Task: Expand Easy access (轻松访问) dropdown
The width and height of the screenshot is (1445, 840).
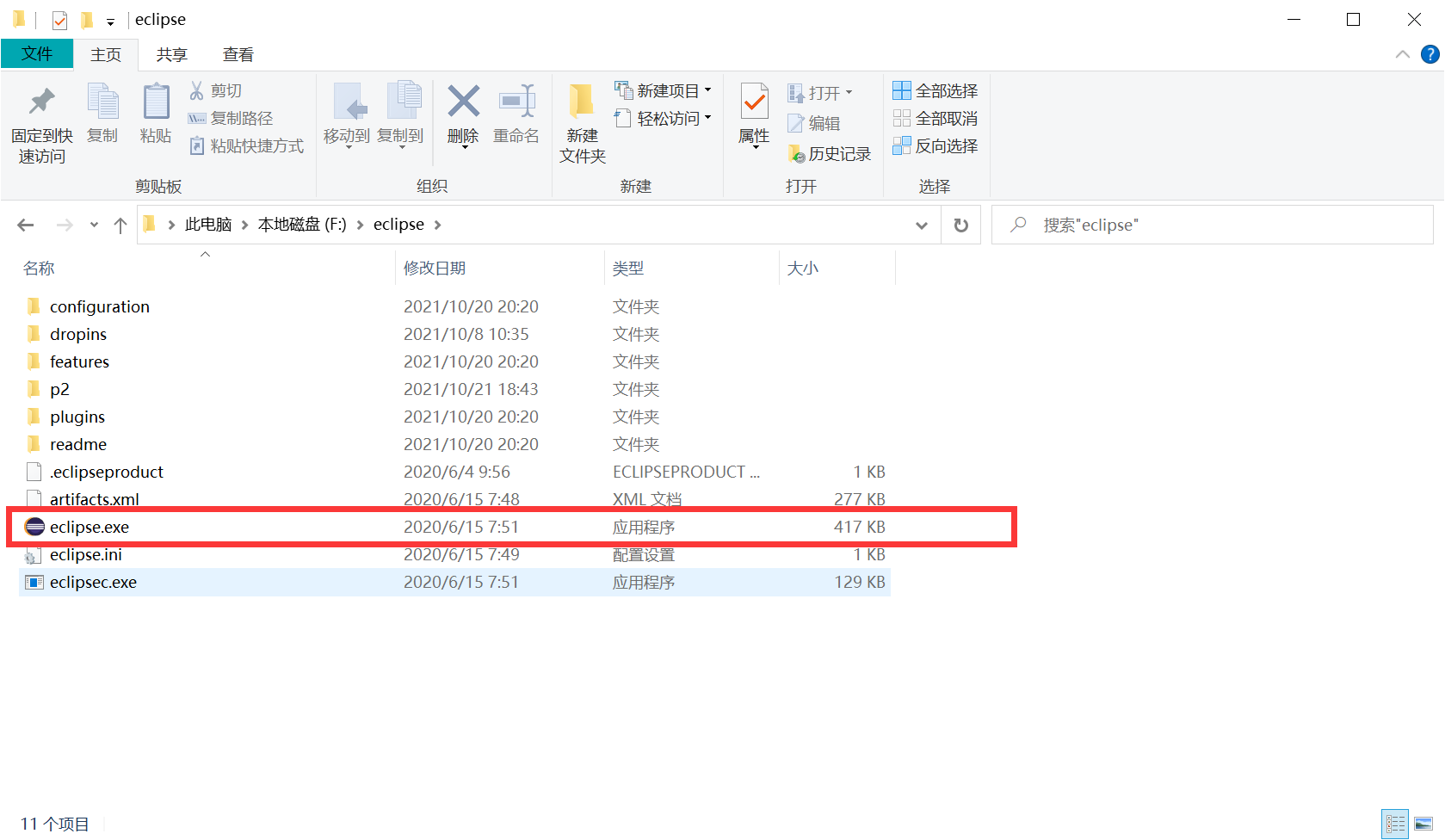Action: point(707,118)
